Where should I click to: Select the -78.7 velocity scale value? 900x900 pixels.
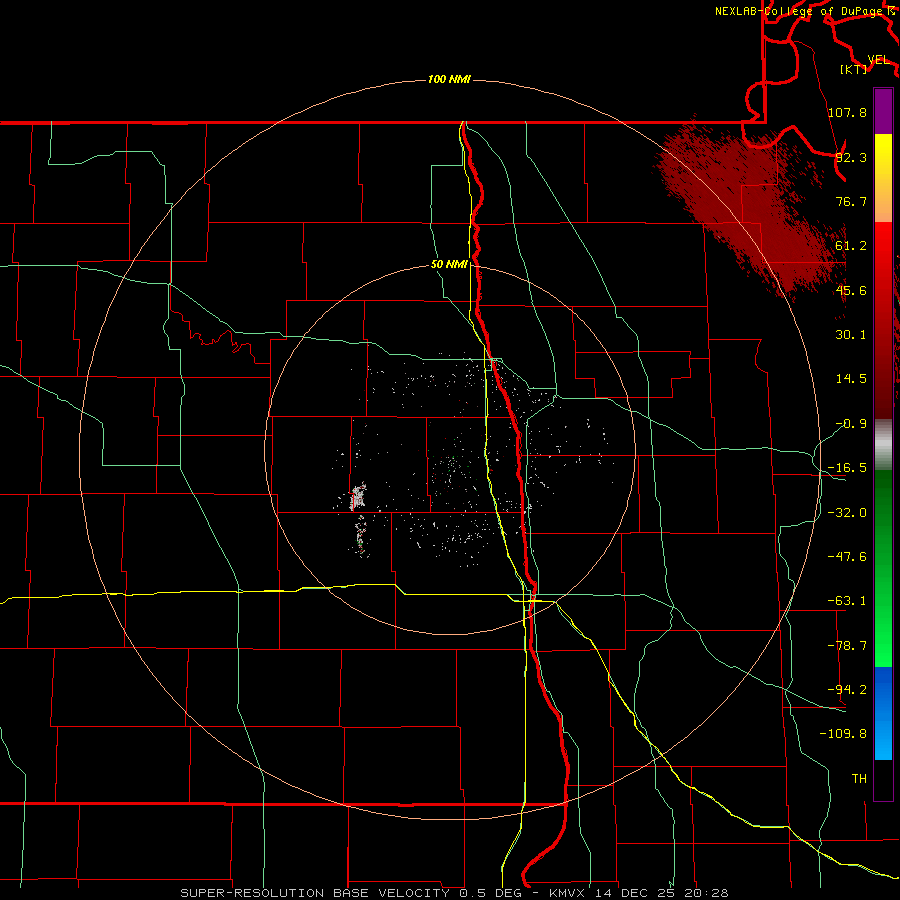(847, 646)
